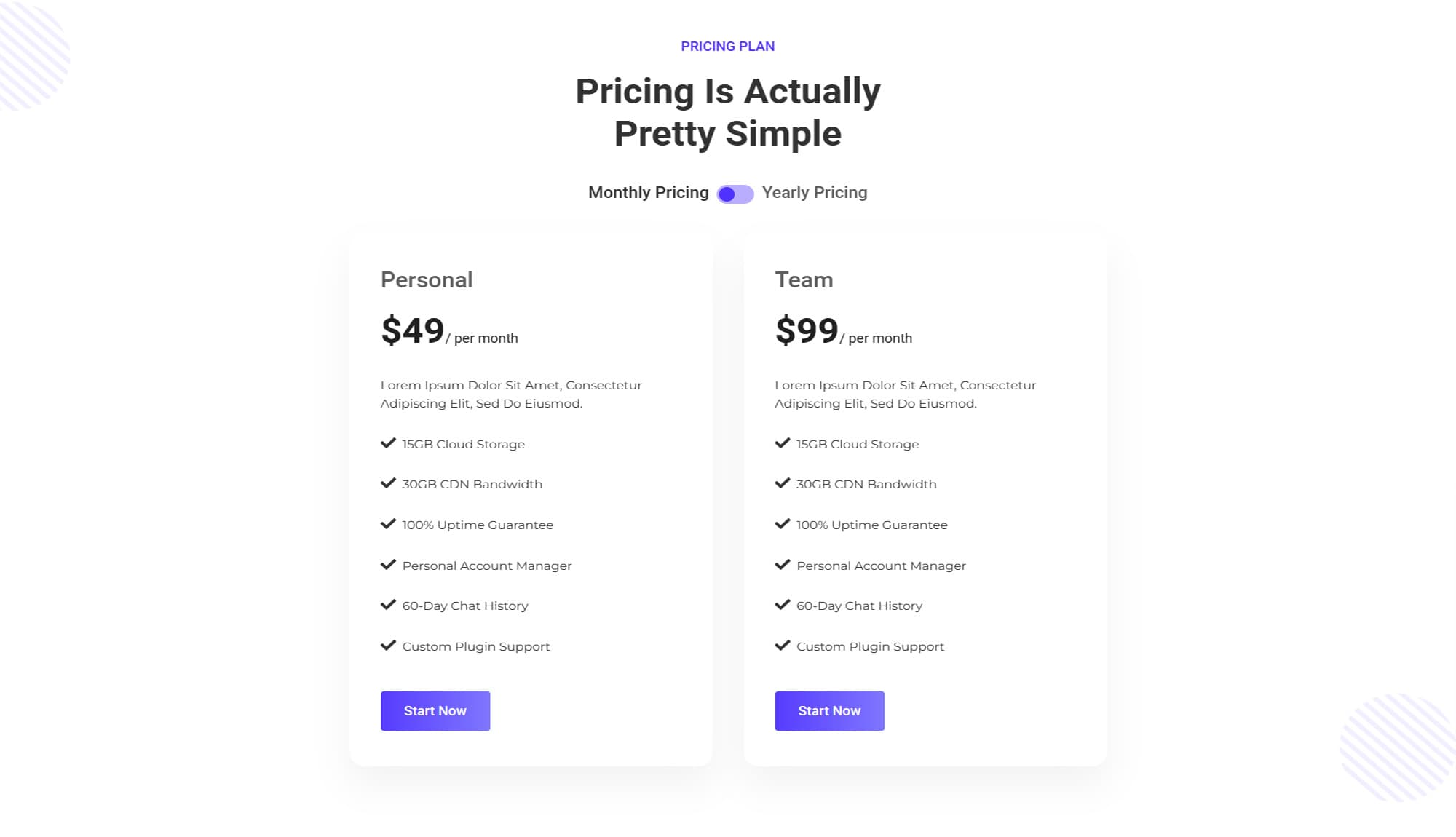Click the Personal plan card title
The height and width of the screenshot is (837, 1456).
[x=426, y=279]
